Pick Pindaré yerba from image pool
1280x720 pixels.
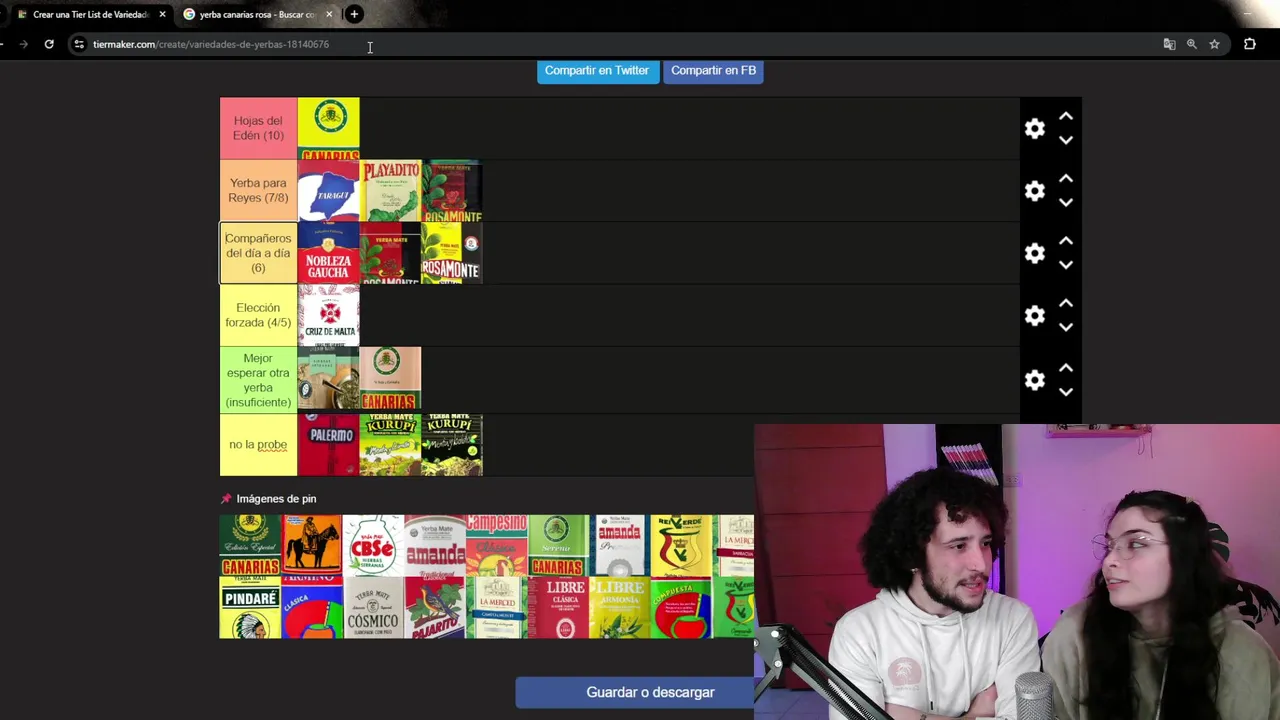click(x=250, y=608)
